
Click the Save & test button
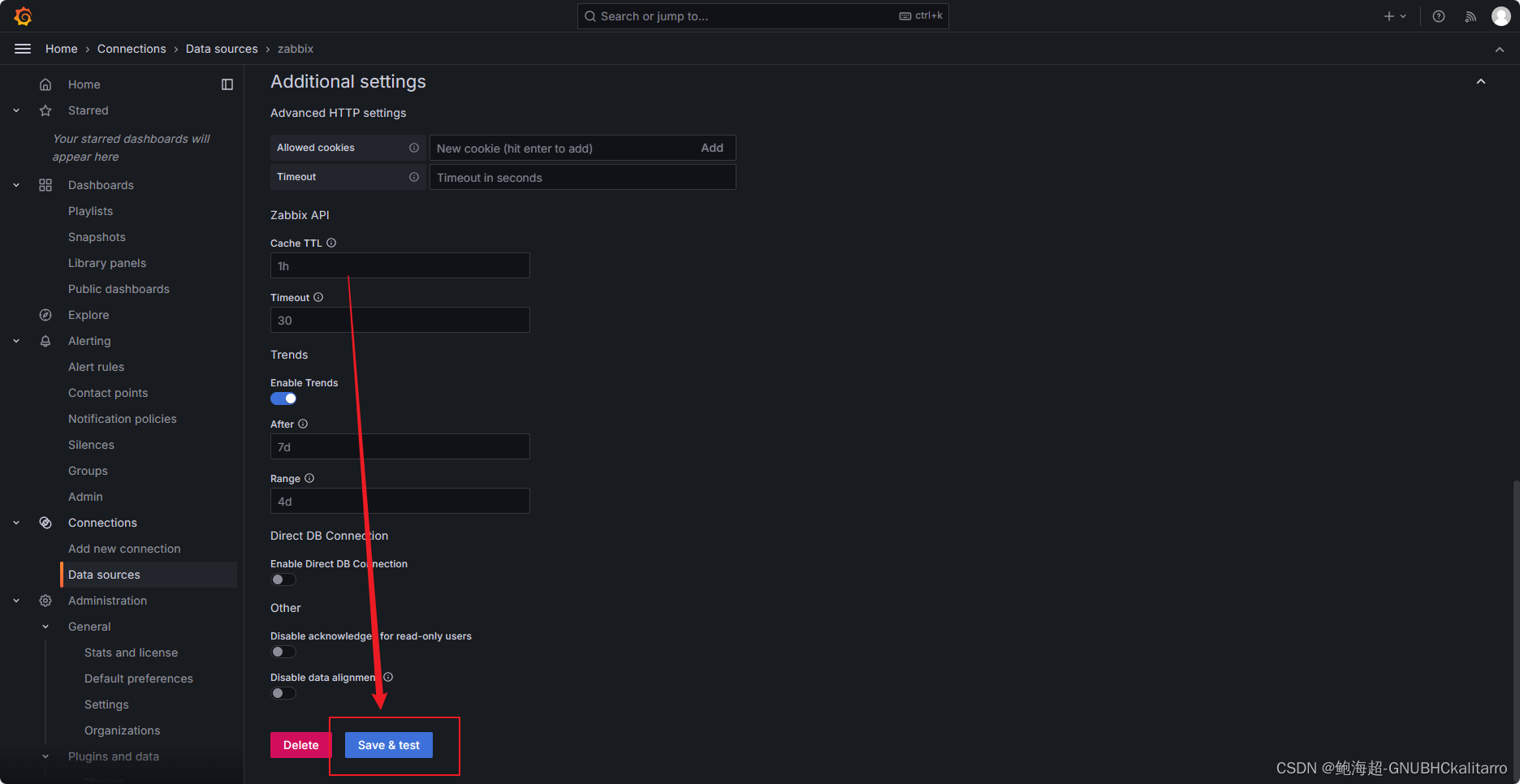(389, 745)
